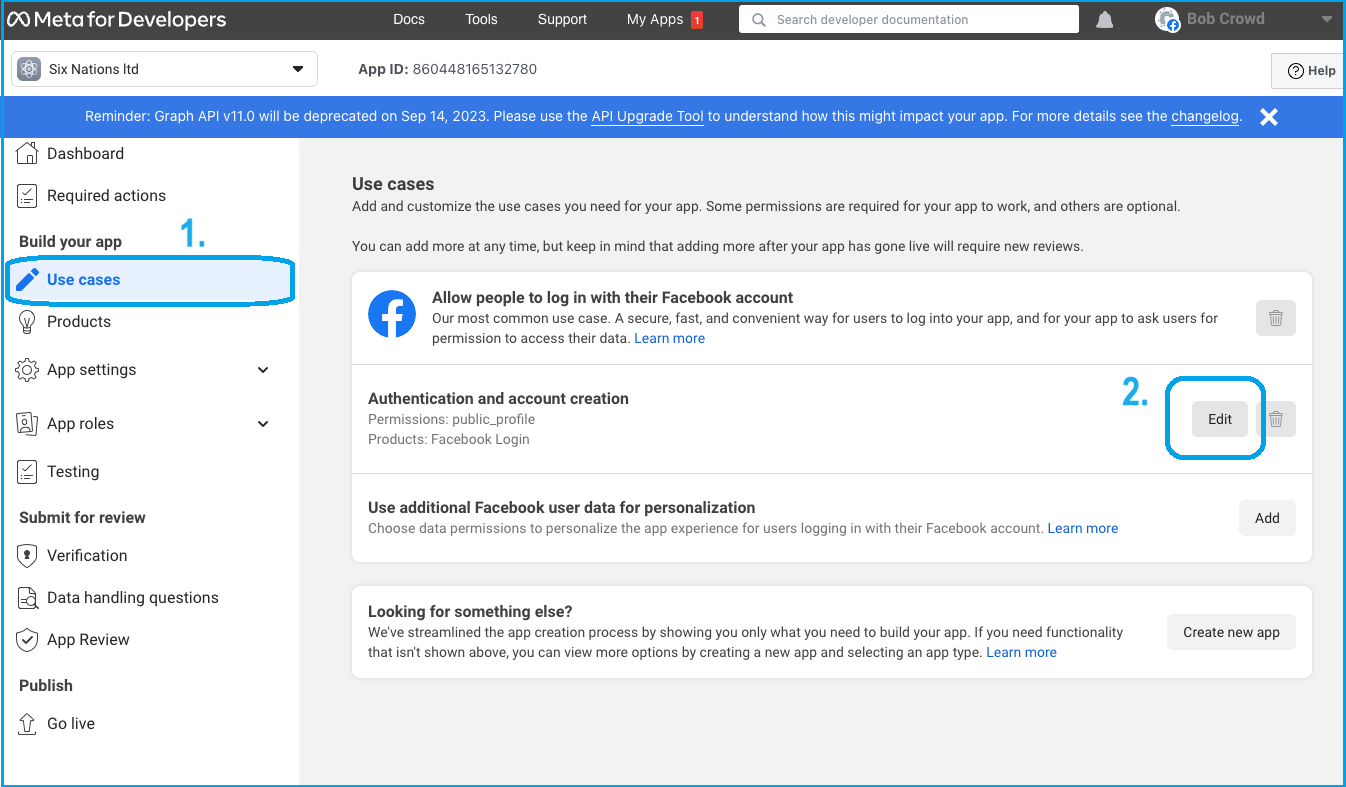Viewport: 1346px width, 787px height.
Task: Click the Data handling questions icon
Action: tap(29, 597)
